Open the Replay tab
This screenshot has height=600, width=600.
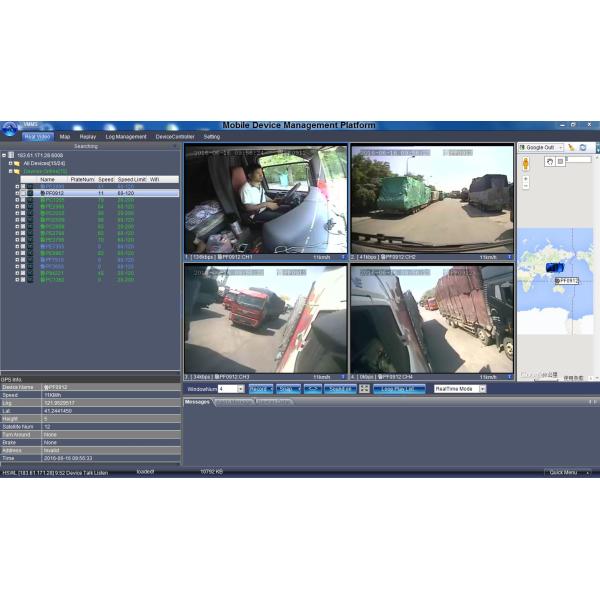point(88,137)
